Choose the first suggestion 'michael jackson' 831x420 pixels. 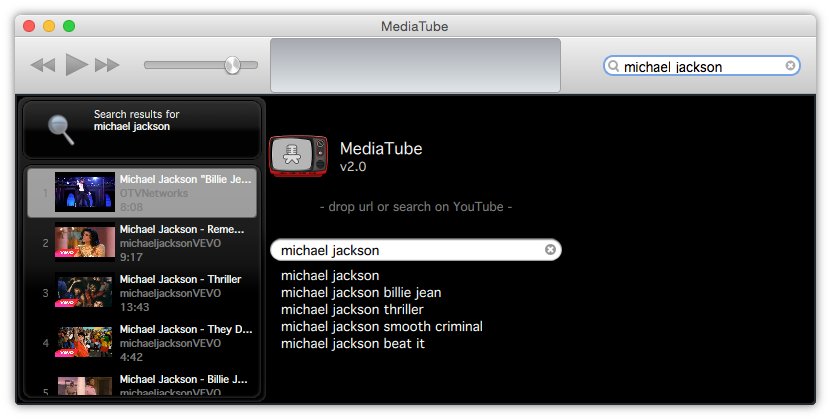click(330, 276)
